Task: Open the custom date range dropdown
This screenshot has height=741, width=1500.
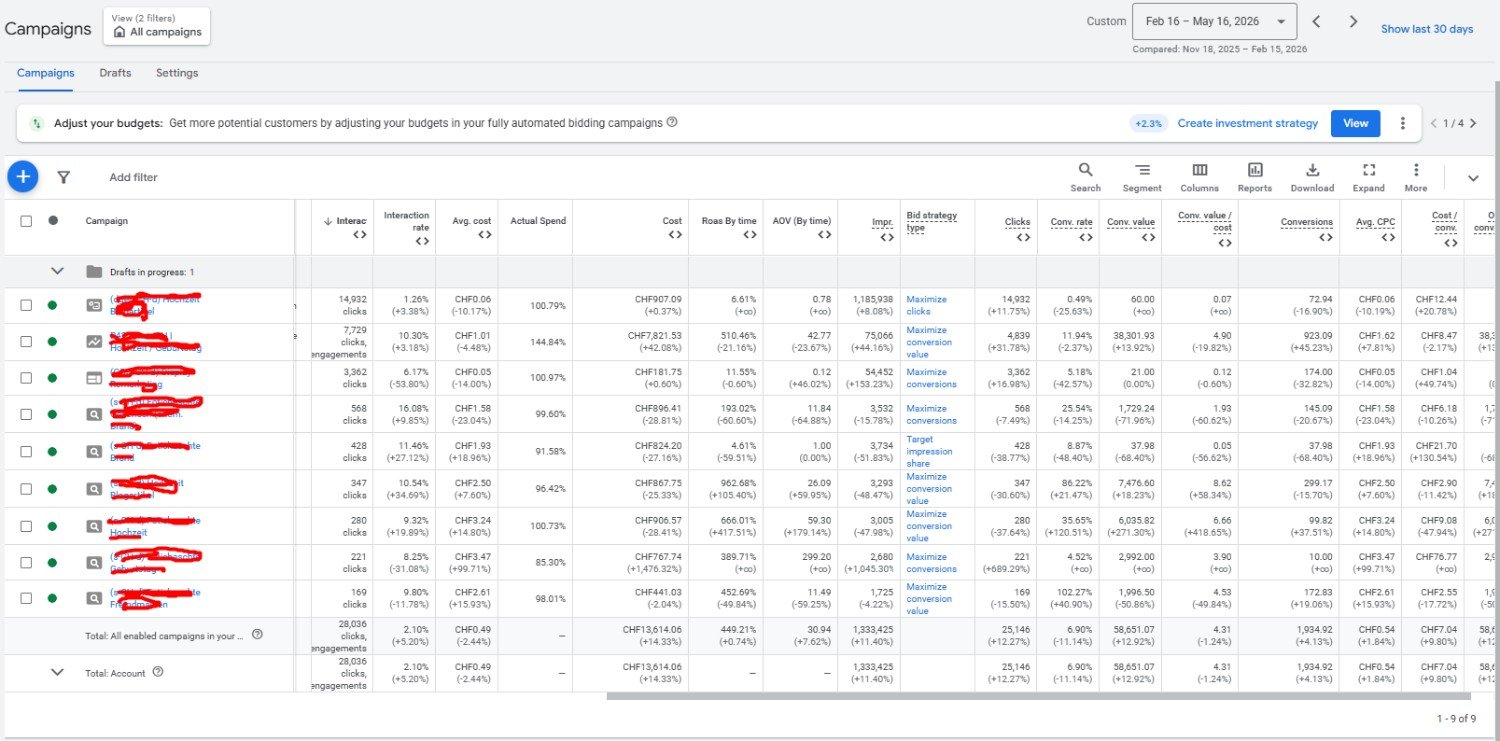Action: click(x=1214, y=21)
